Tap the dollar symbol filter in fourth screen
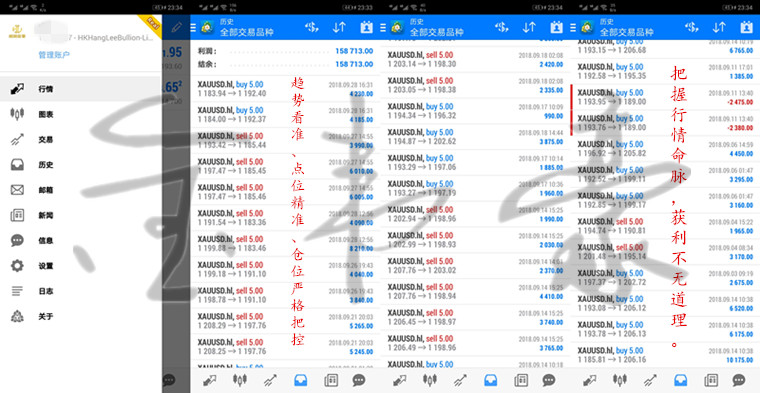 pos(692,28)
